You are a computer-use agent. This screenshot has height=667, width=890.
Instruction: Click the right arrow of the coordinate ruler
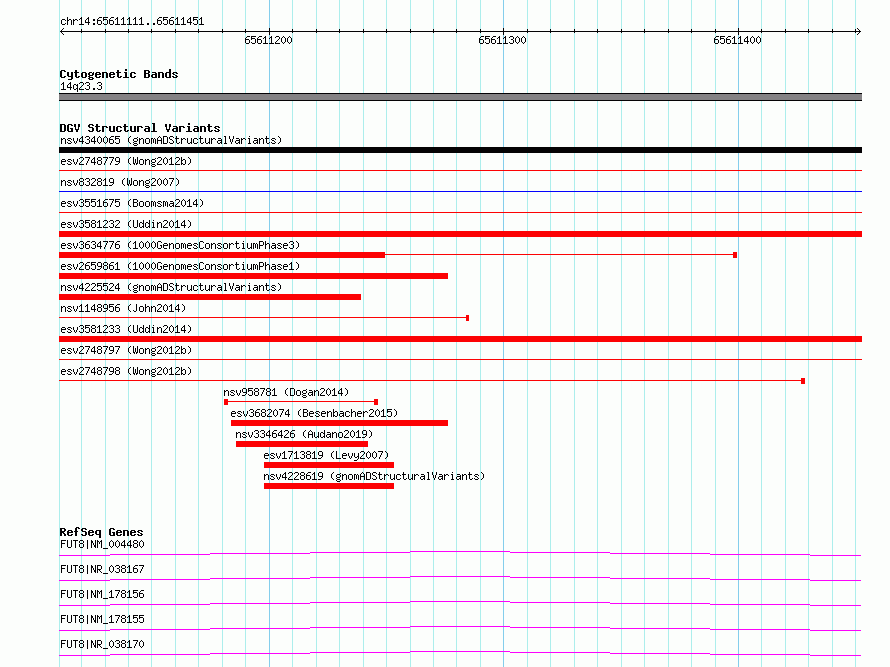point(858,31)
